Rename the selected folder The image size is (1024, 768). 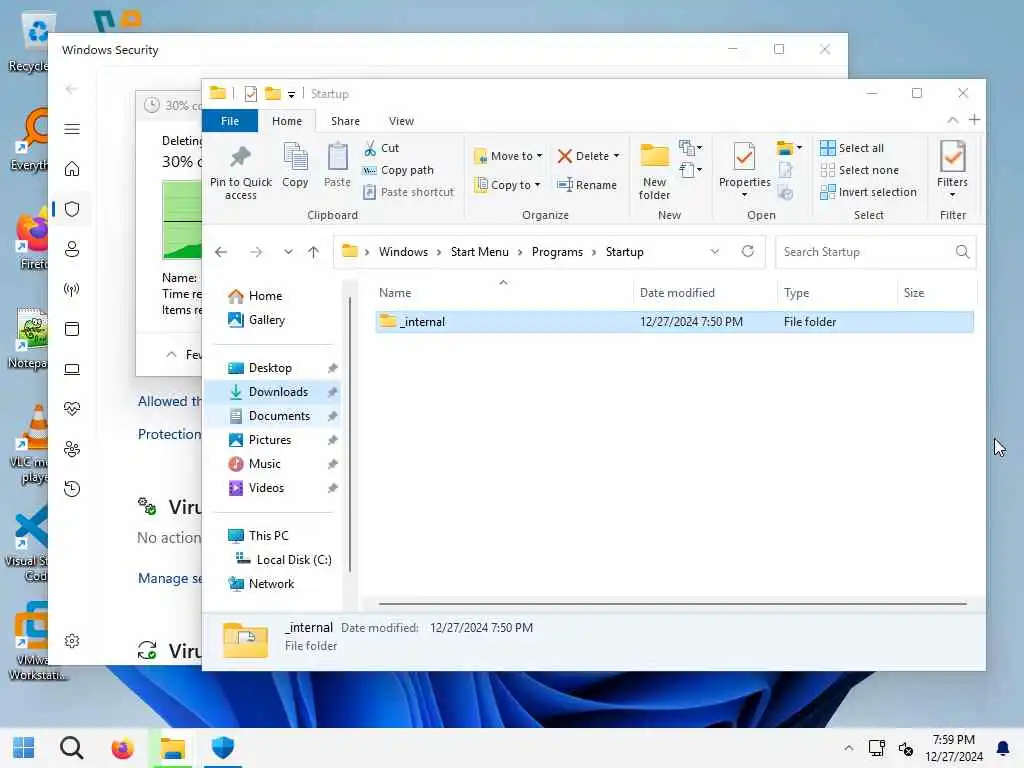(x=586, y=185)
